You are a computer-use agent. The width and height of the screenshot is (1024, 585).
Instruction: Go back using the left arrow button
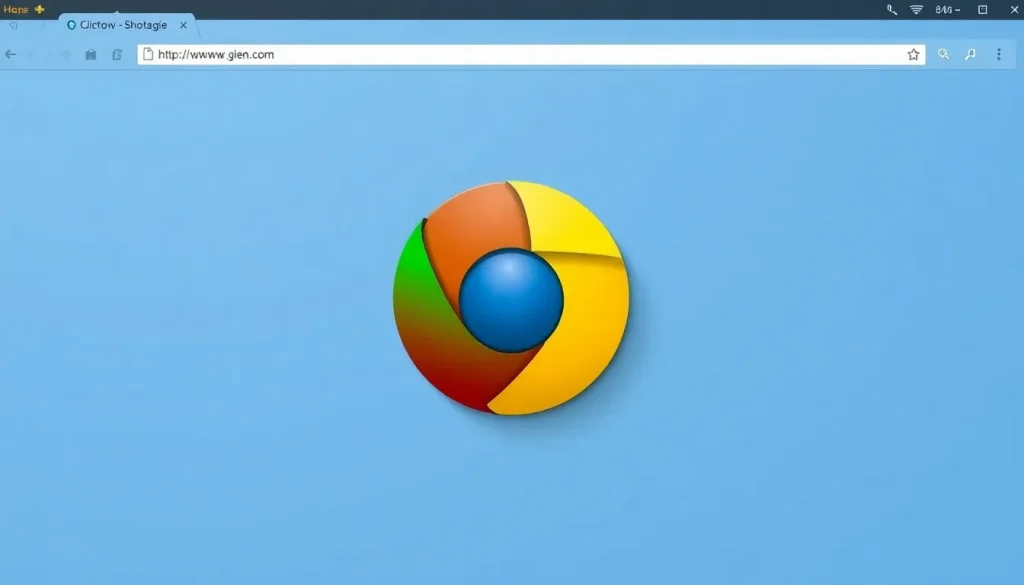coord(11,55)
